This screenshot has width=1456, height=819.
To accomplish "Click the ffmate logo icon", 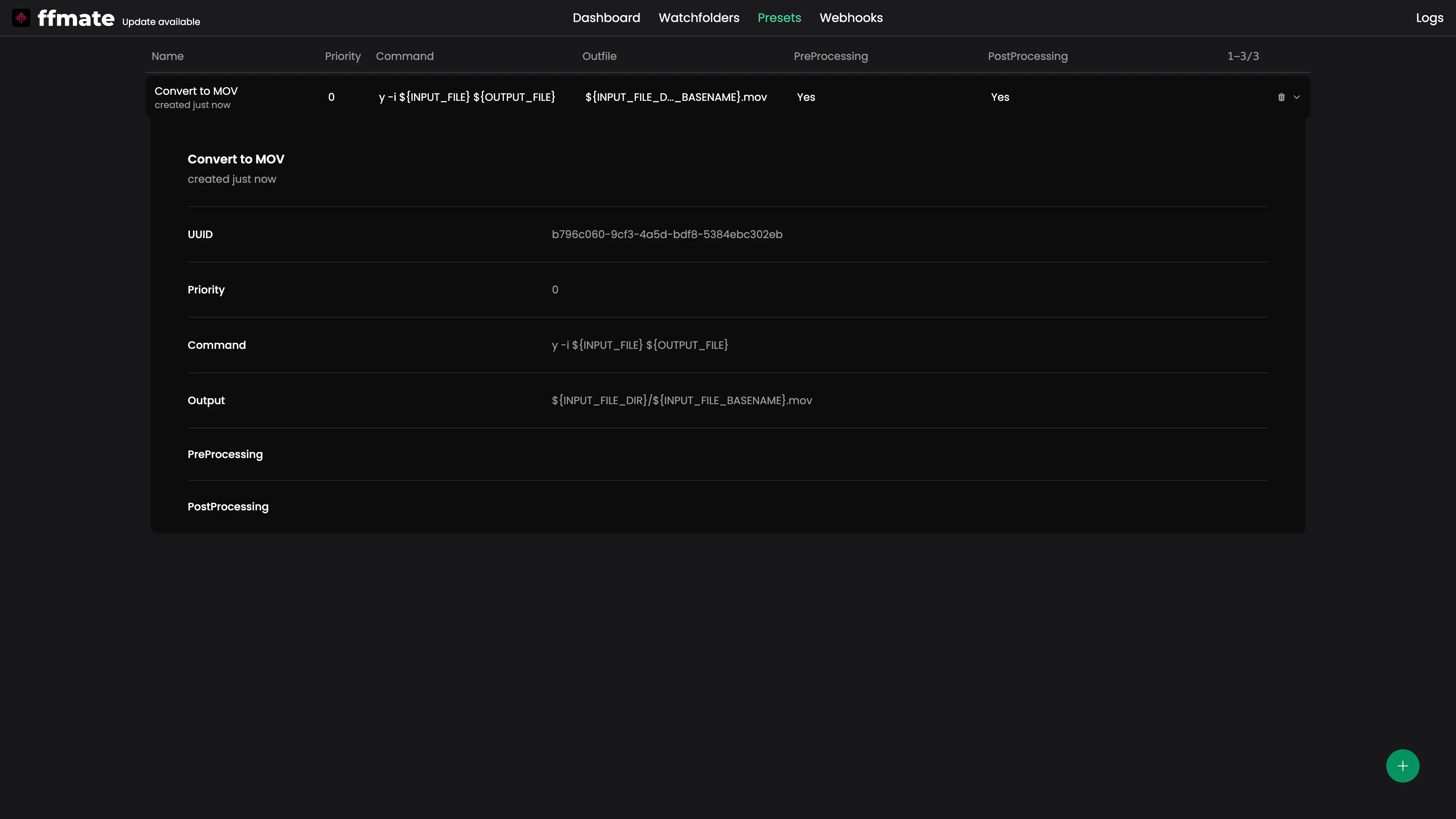I will 21,18.
